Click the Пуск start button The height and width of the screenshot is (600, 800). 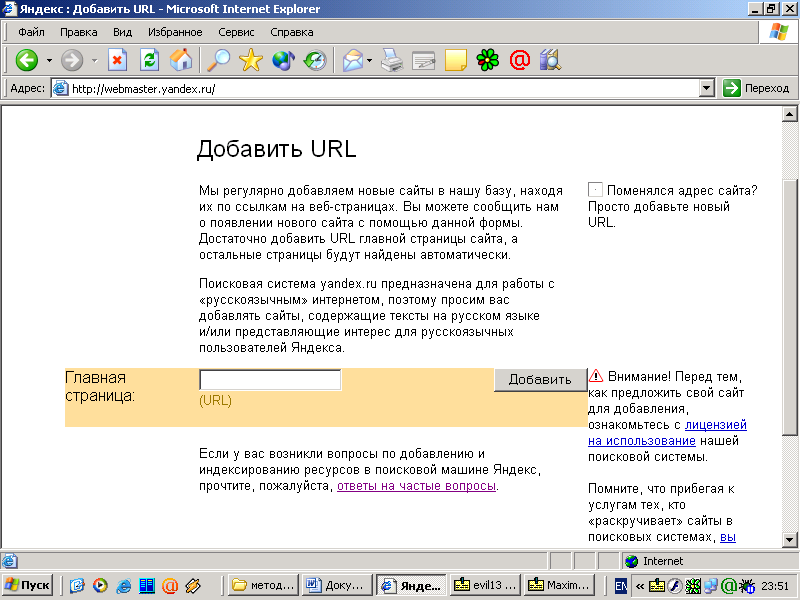pos(28,585)
